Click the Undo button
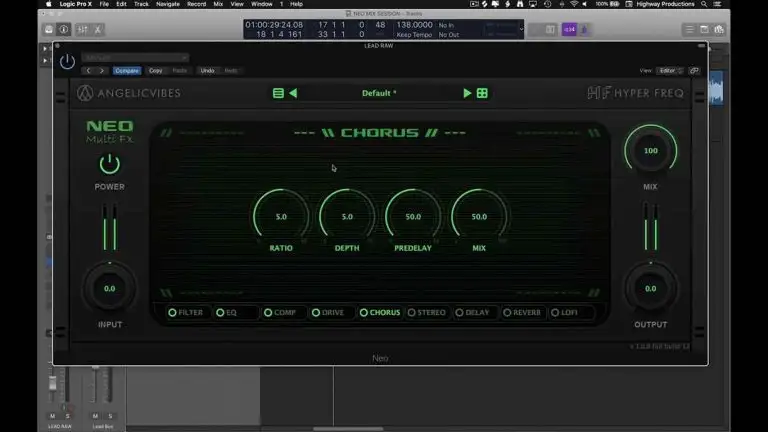768x432 pixels. (207, 71)
